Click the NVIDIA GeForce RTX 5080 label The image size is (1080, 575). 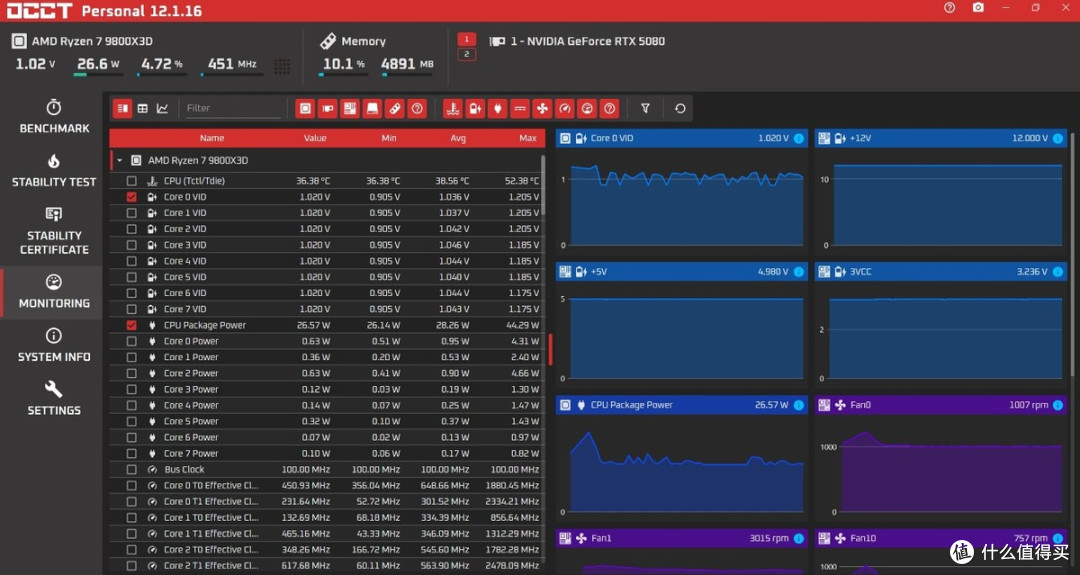tap(588, 41)
